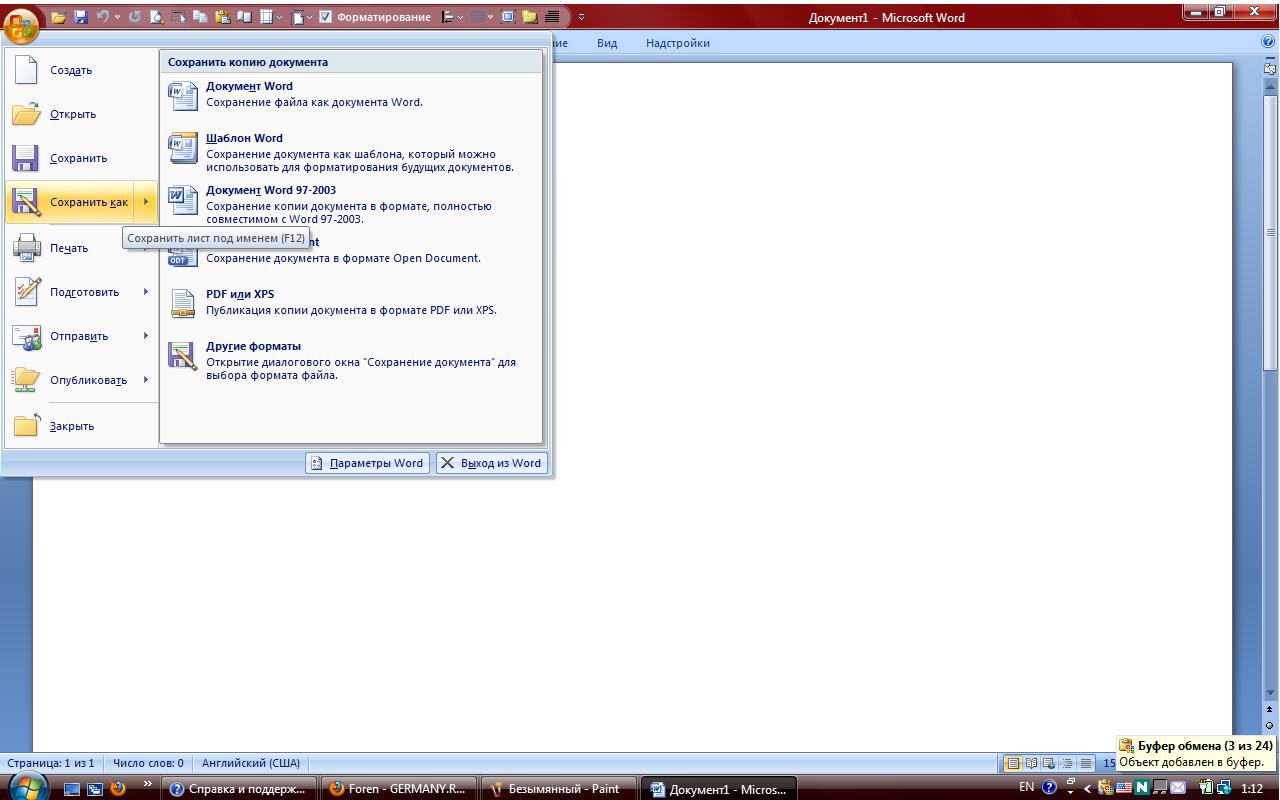The width and height of the screenshot is (1280, 800).
Task: Click the vertical scrollbar down arrow
Action: (x=1270, y=693)
